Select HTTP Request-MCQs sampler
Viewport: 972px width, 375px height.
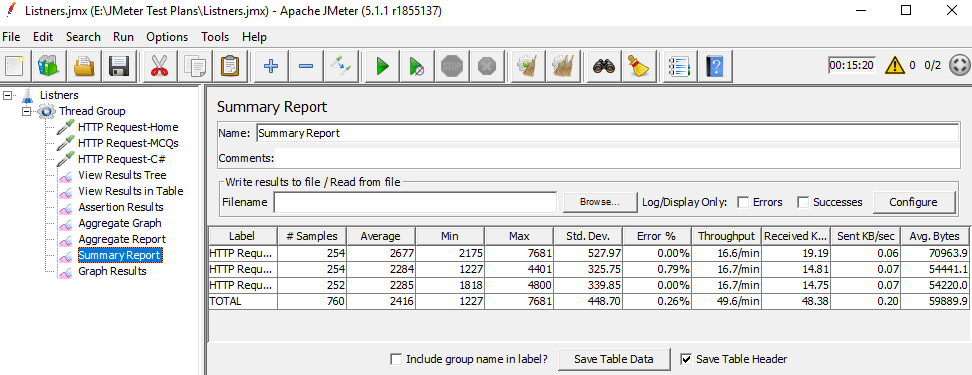pyautogui.click(x=128, y=143)
